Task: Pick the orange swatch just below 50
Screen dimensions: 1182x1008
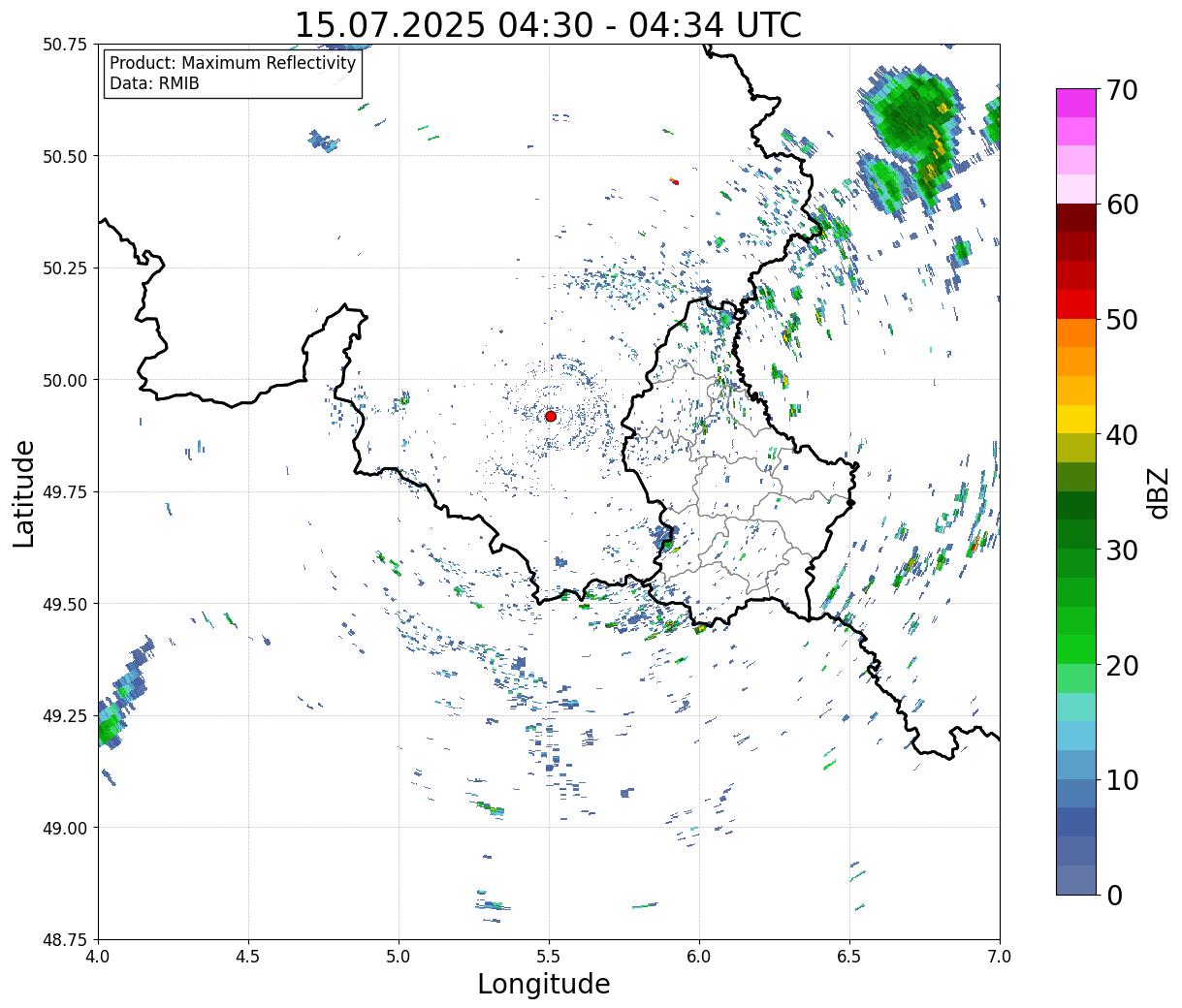Action: [x=1076, y=332]
